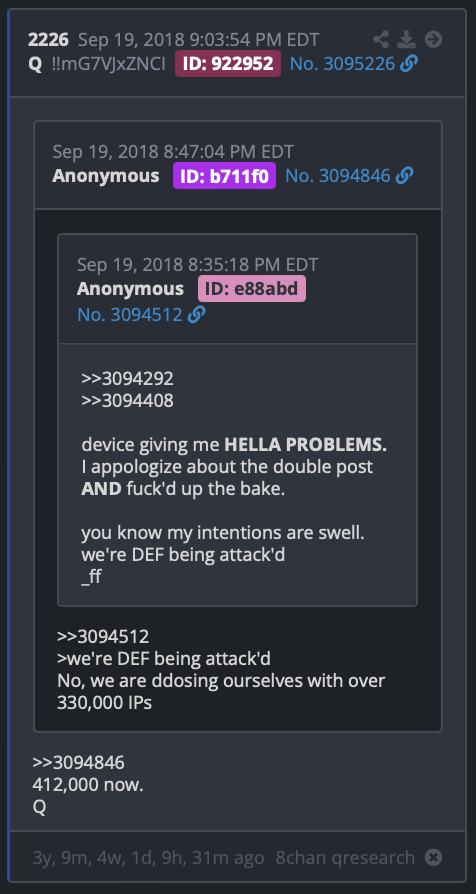Follow the >>3094408 reply reference

127,401
